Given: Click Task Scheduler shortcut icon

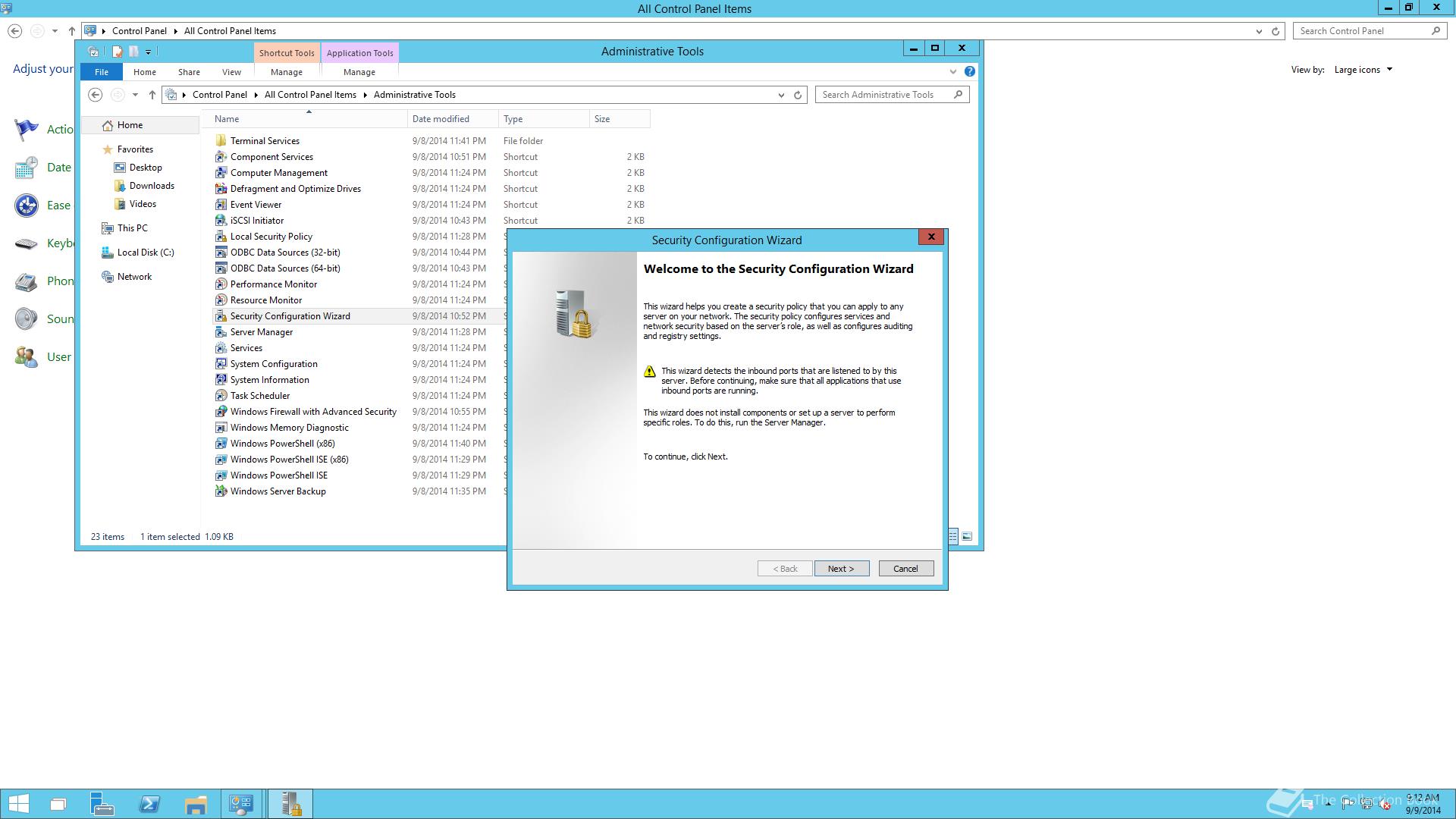Looking at the screenshot, I should (x=221, y=395).
